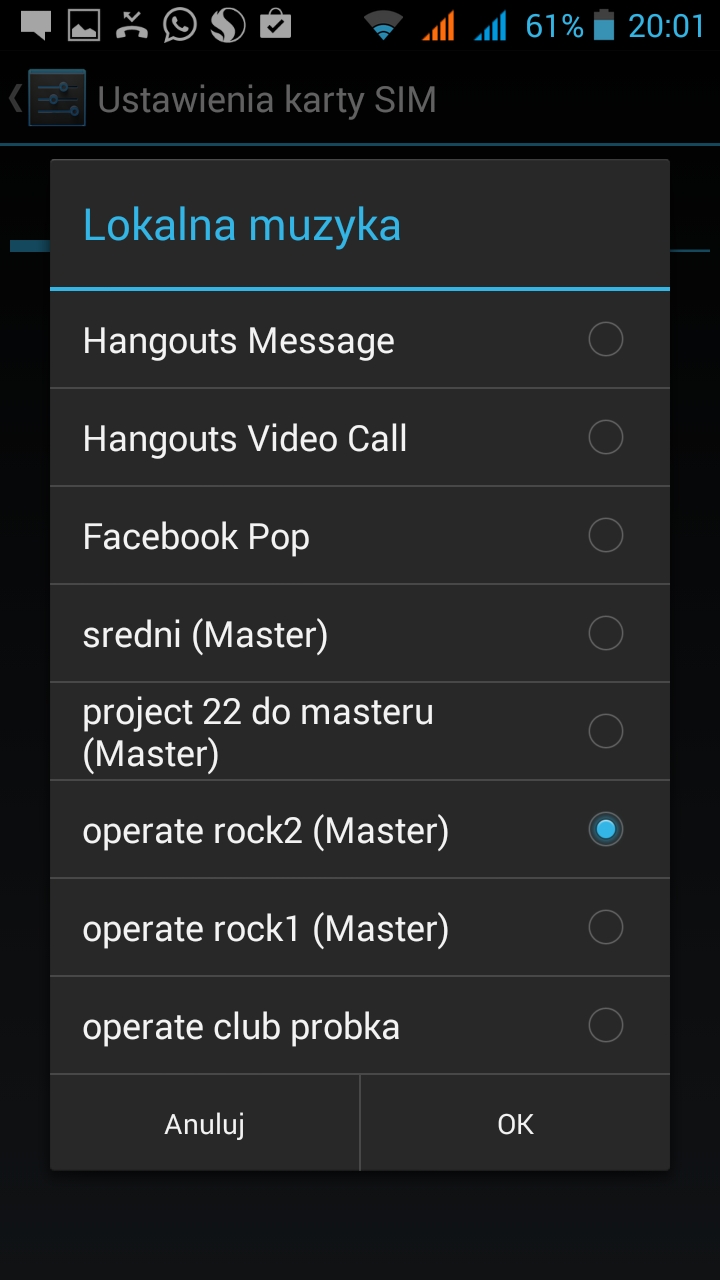Tap the missed call notification icon
The width and height of the screenshot is (720, 1280).
point(131,26)
